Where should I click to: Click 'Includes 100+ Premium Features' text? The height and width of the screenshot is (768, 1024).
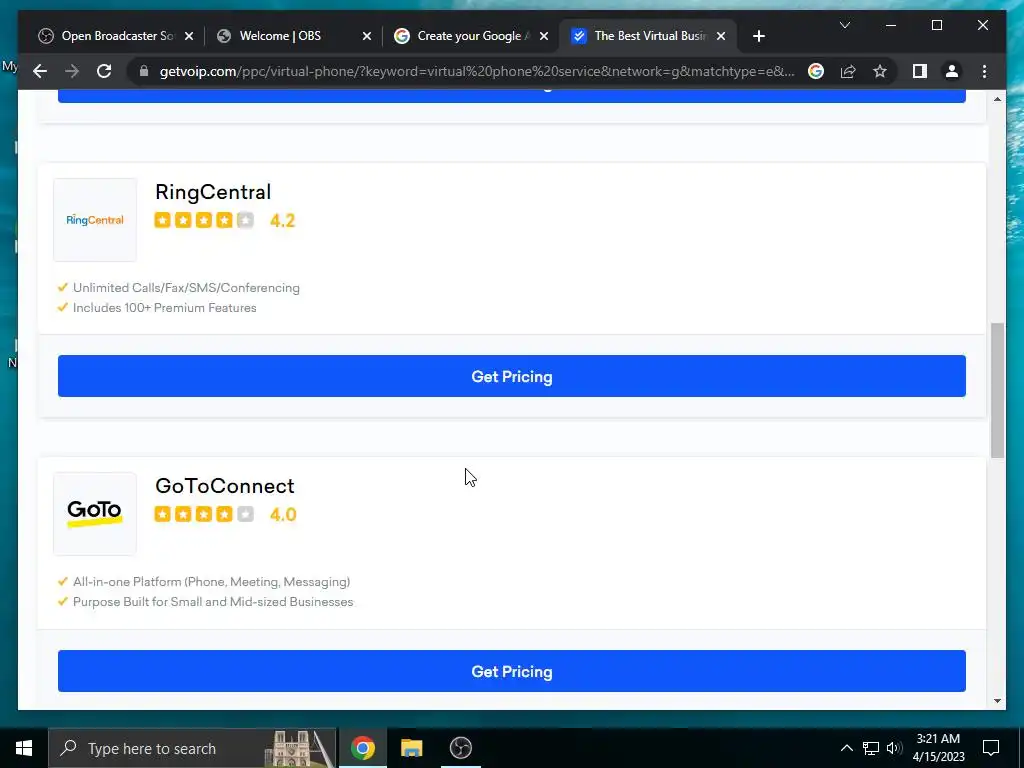165,308
